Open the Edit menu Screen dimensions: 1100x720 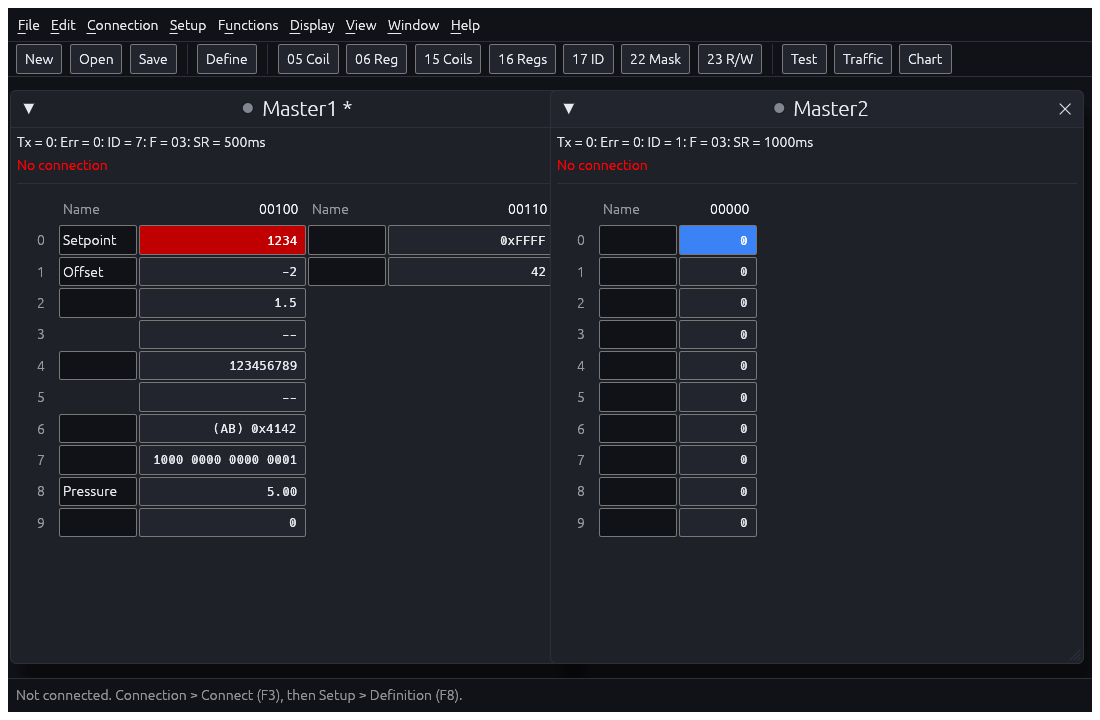click(x=62, y=25)
